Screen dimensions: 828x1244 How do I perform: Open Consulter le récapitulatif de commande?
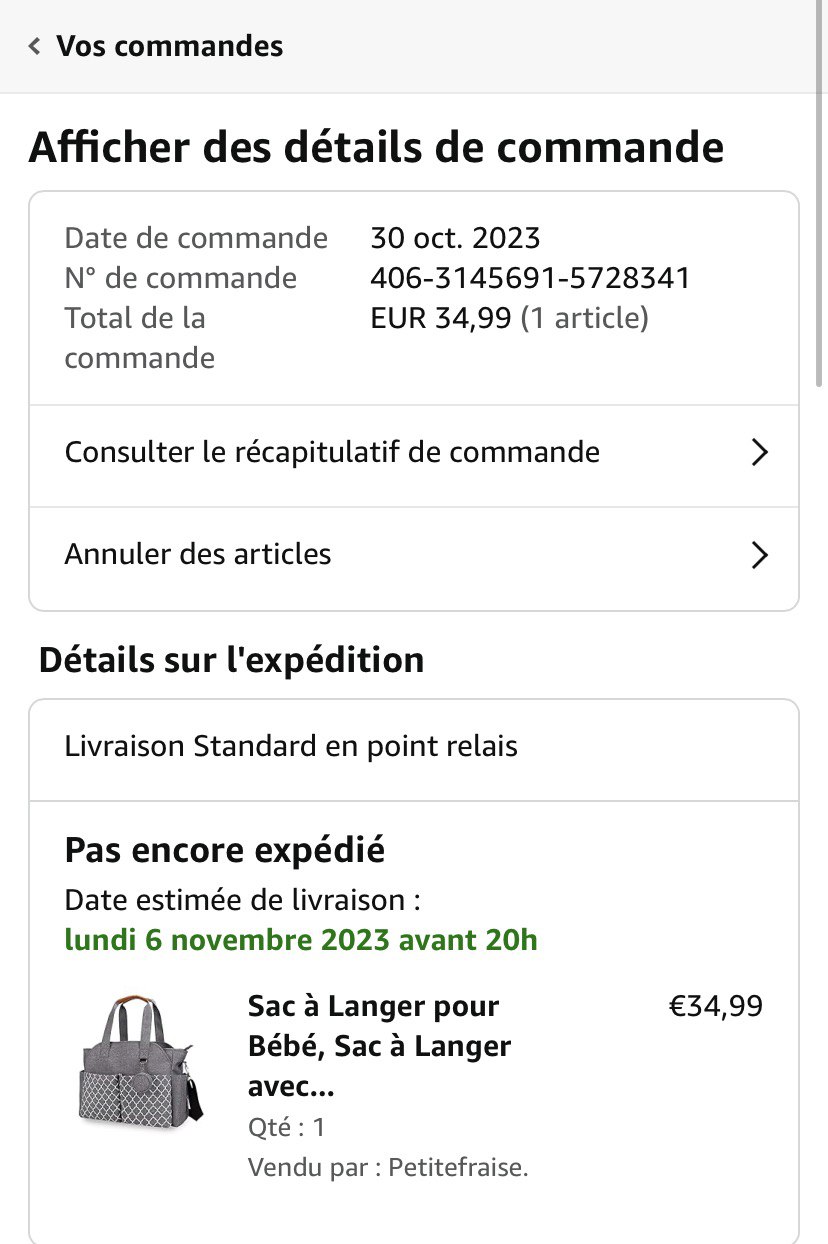pyautogui.click(x=332, y=452)
